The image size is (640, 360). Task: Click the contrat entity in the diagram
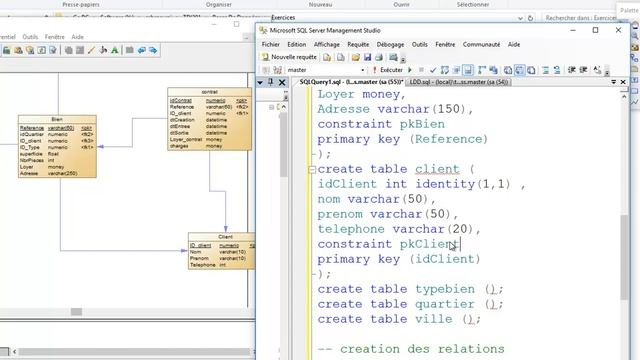pos(209,119)
